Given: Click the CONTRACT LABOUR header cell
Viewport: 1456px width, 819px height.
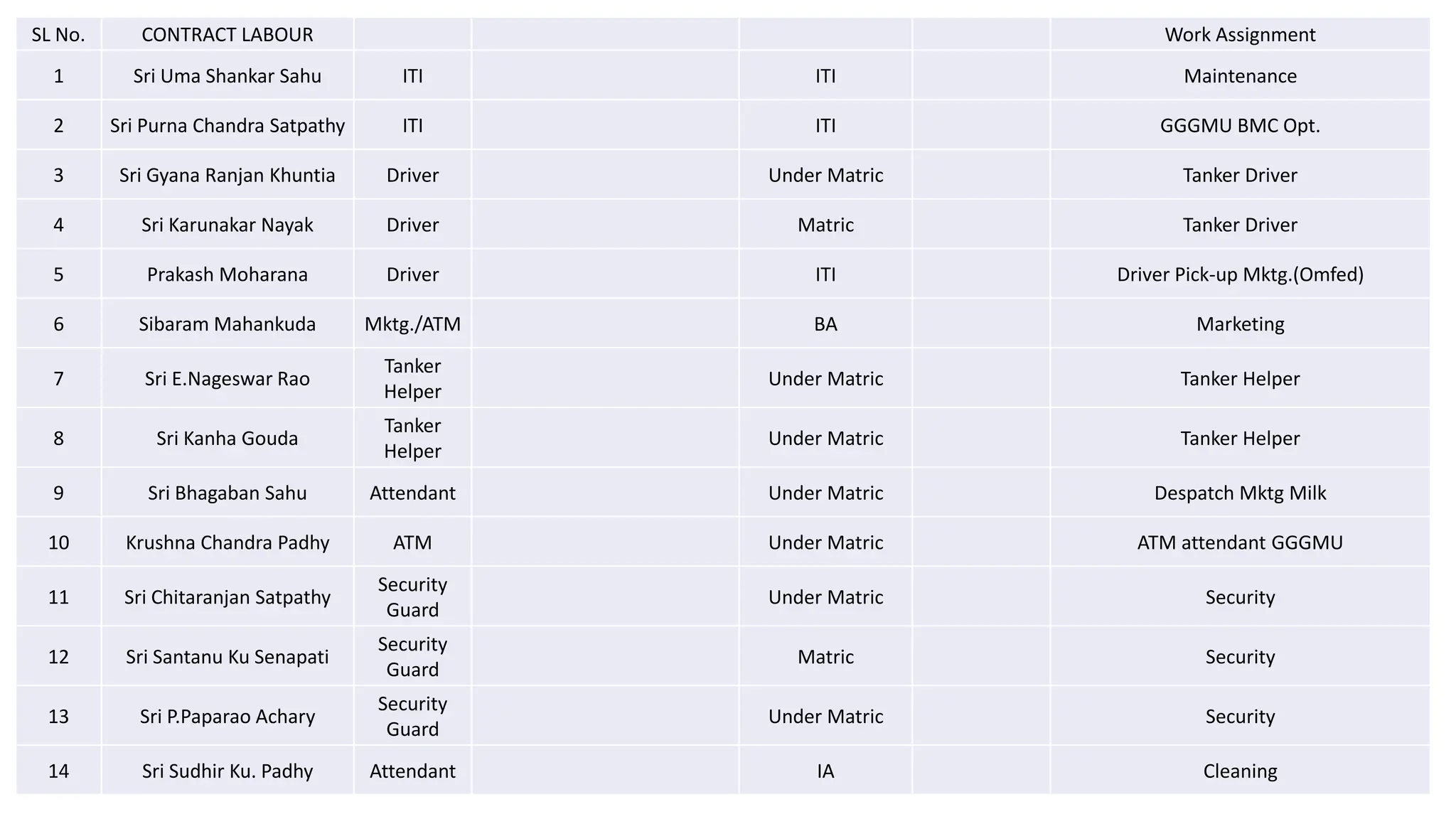Looking at the screenshot, I should coord(227,34).
